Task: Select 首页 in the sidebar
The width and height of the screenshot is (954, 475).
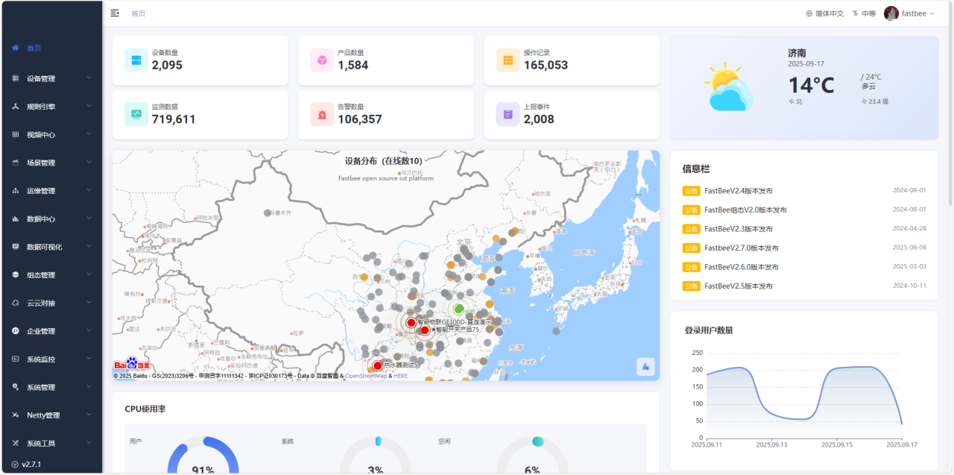Action: [x=34, y=48]
